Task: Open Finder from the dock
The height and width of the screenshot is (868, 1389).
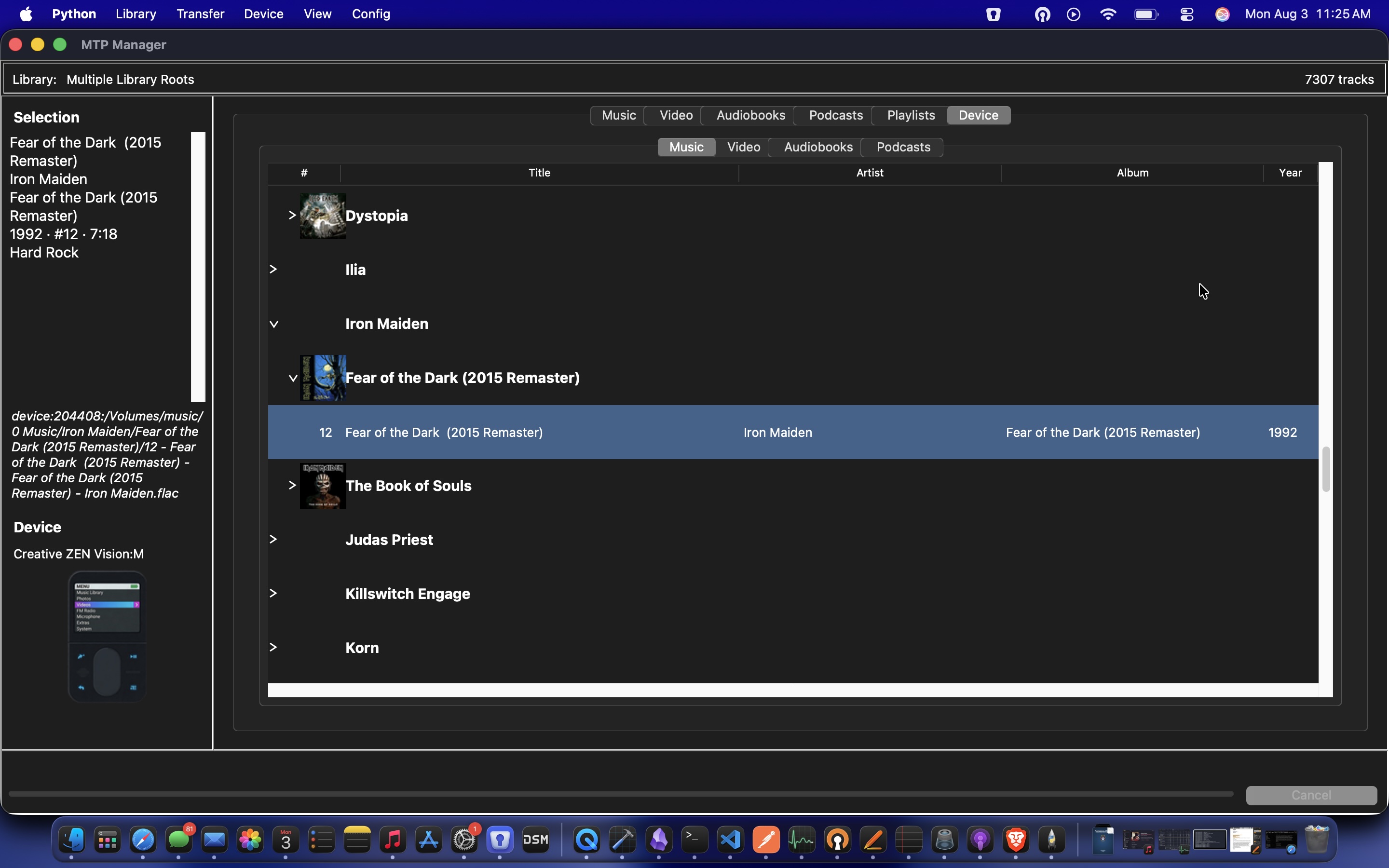Action: pos(72,841)
